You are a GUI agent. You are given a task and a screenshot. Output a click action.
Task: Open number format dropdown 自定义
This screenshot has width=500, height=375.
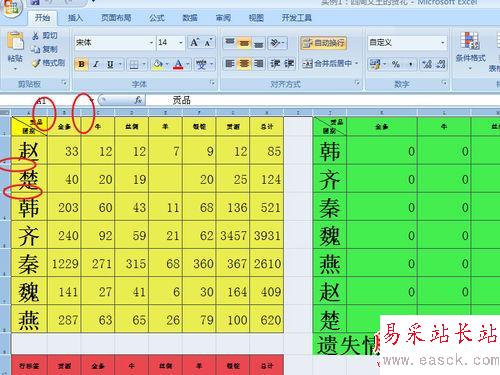click(x=443, y=43)
